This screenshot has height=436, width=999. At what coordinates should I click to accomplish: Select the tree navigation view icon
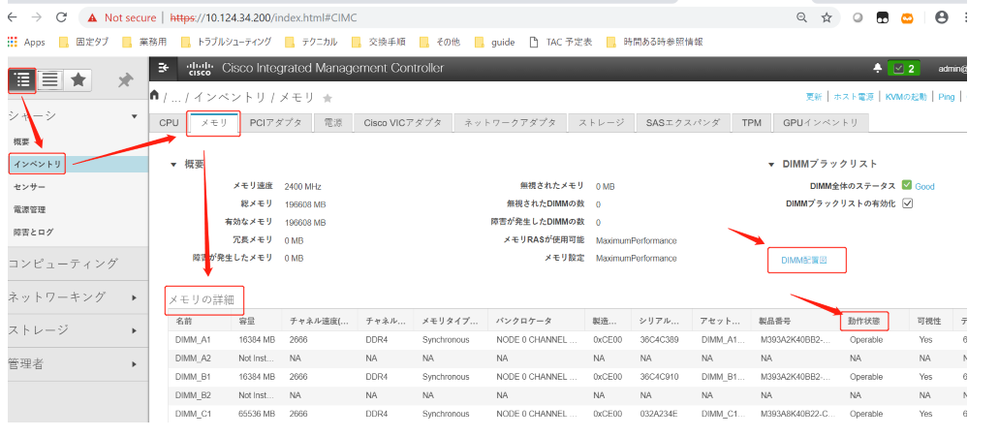[22, 80]
